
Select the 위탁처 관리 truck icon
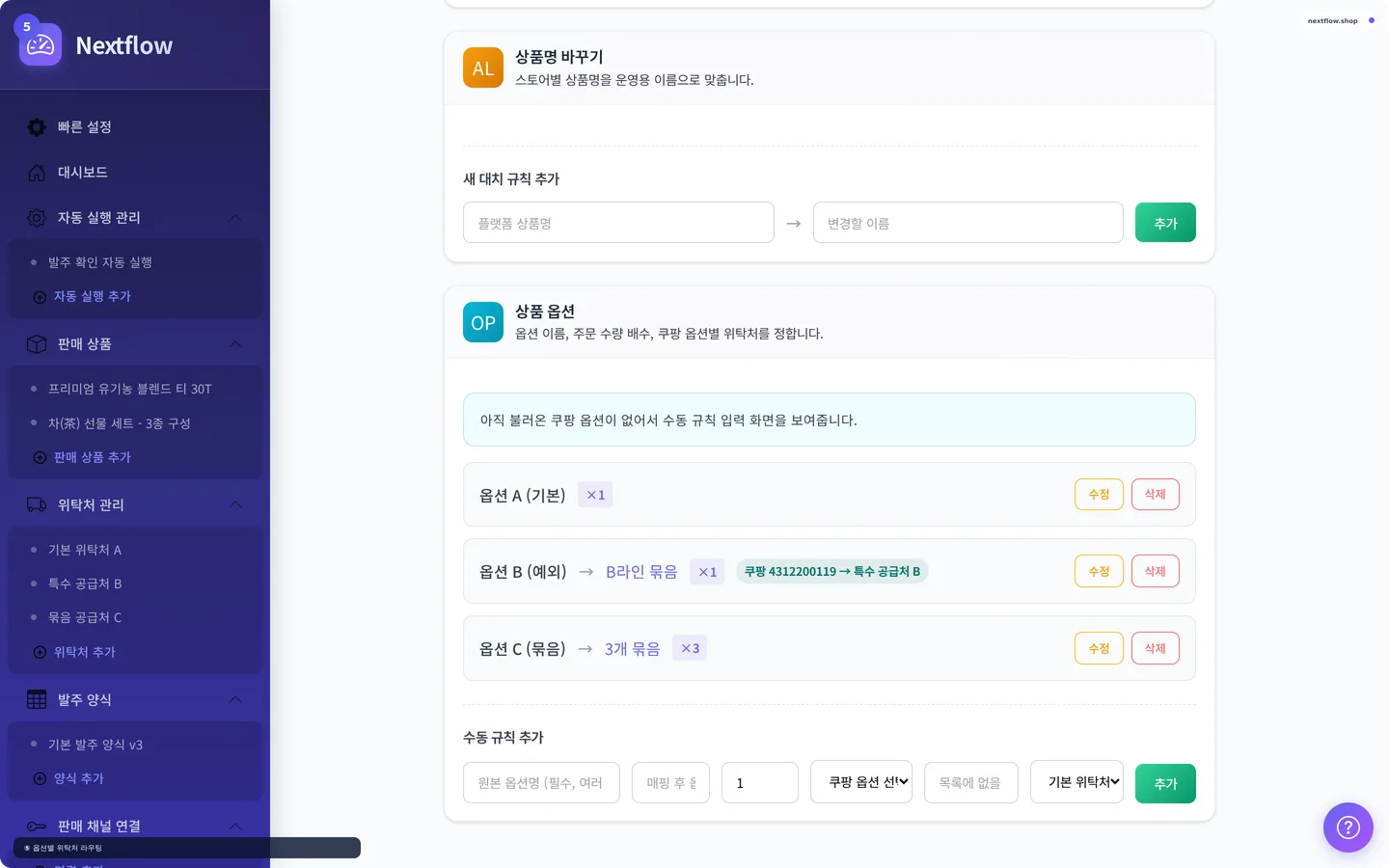tap(36, 504)
